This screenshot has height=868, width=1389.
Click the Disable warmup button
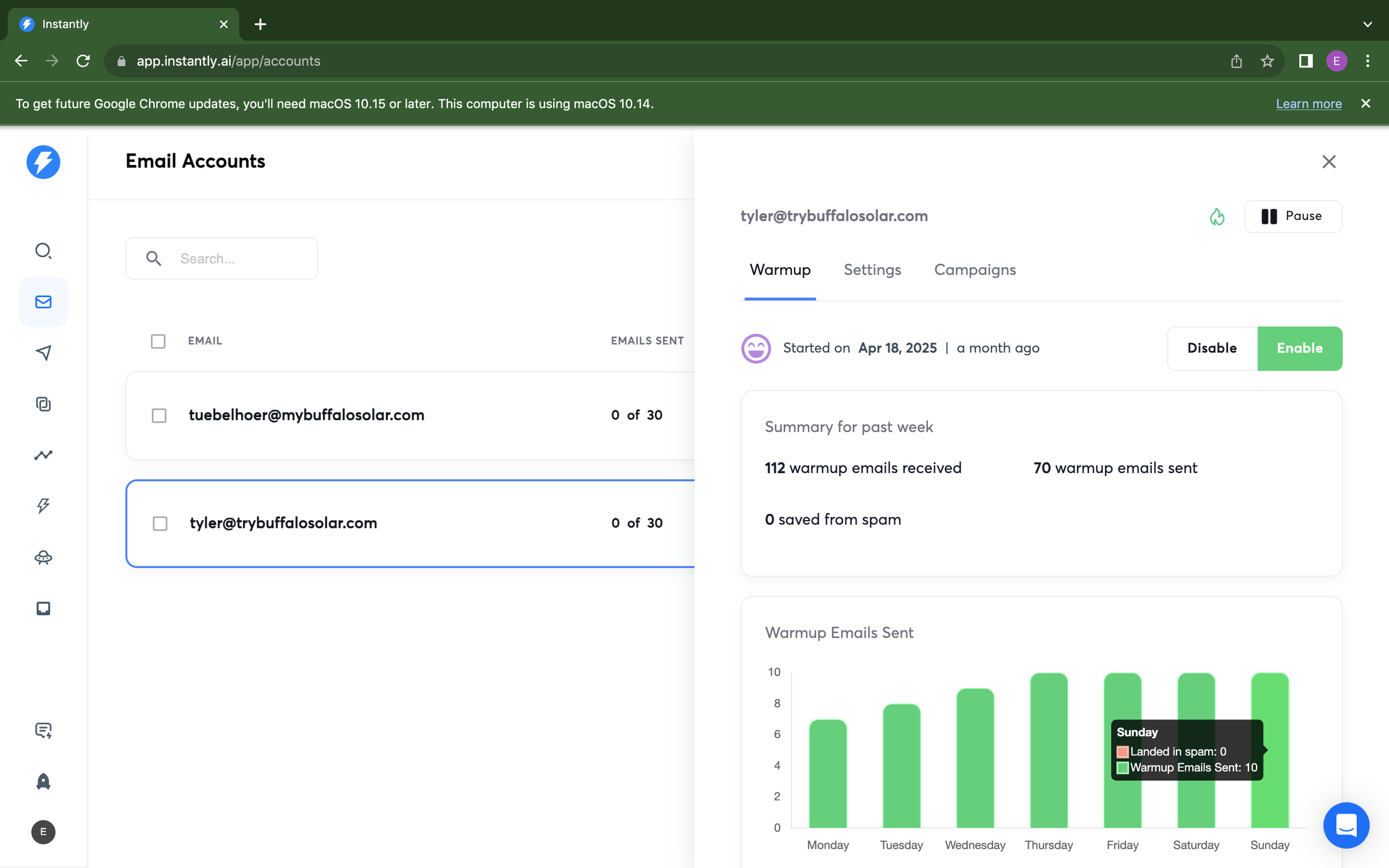pyautogui.click(x=1212, y=348)
